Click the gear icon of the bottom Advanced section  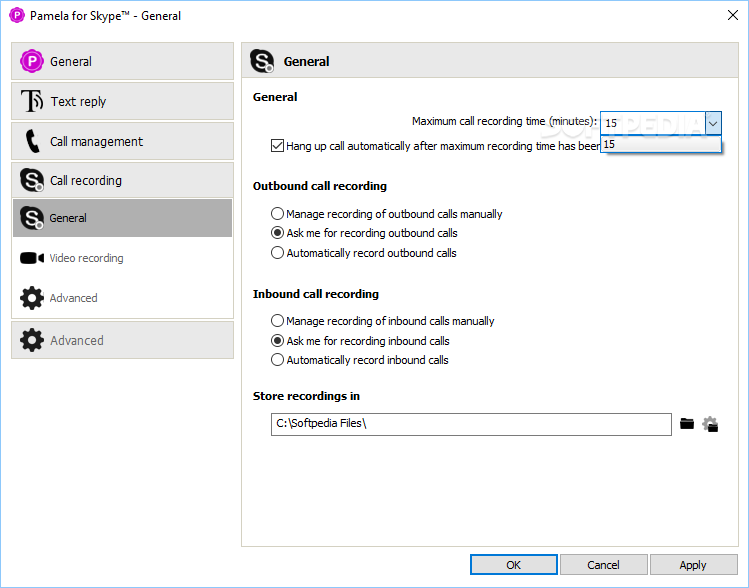click(x=32, y=340)
